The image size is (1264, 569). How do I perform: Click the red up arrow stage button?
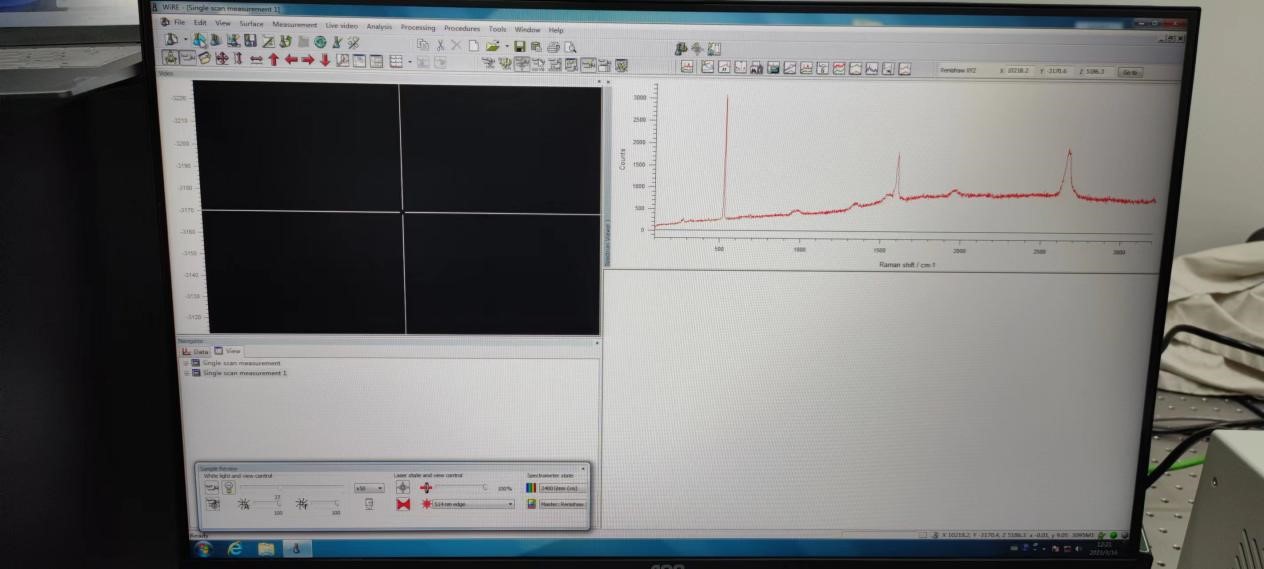coord(273,60)
